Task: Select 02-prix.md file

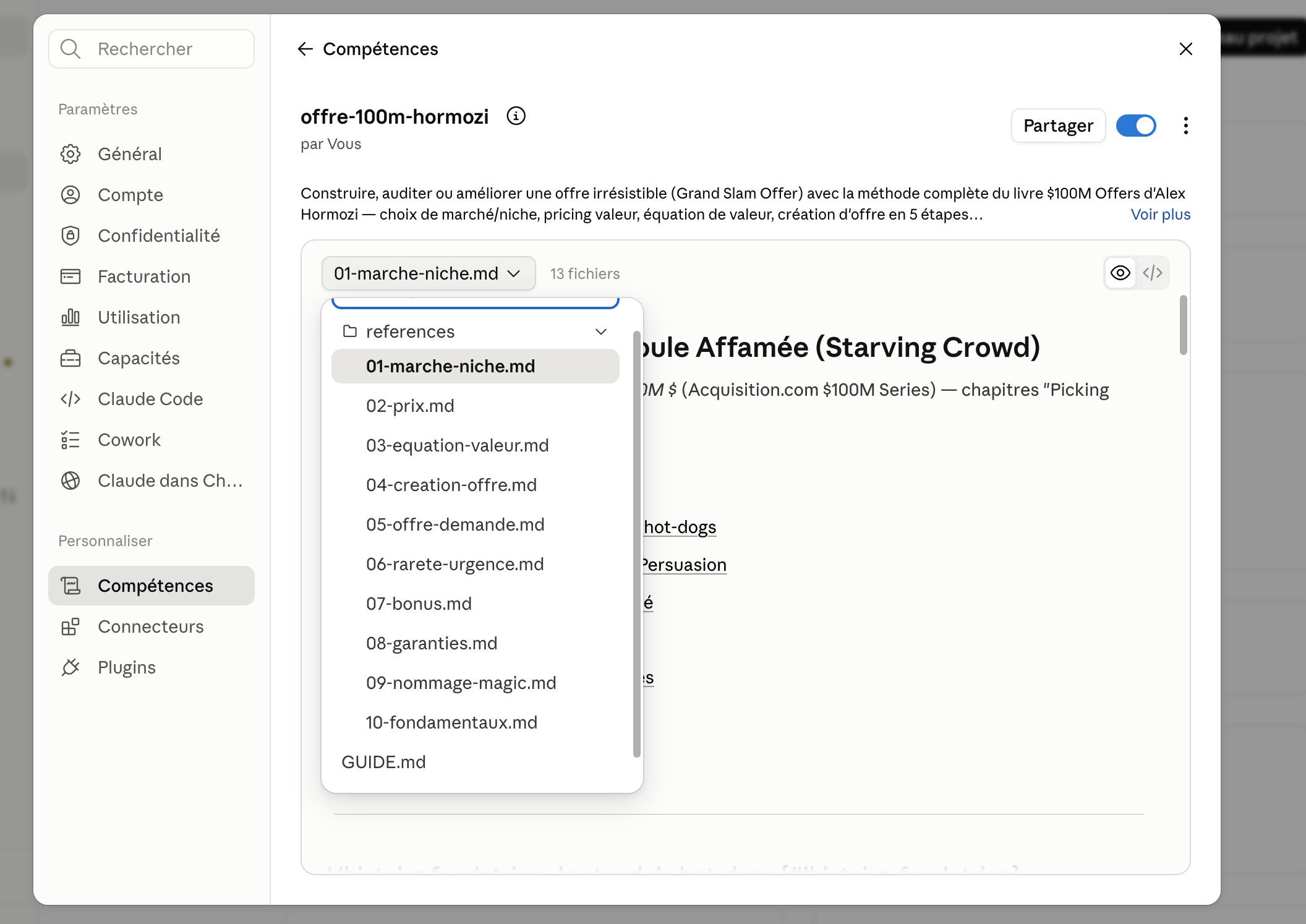Action: click(475, 406)
